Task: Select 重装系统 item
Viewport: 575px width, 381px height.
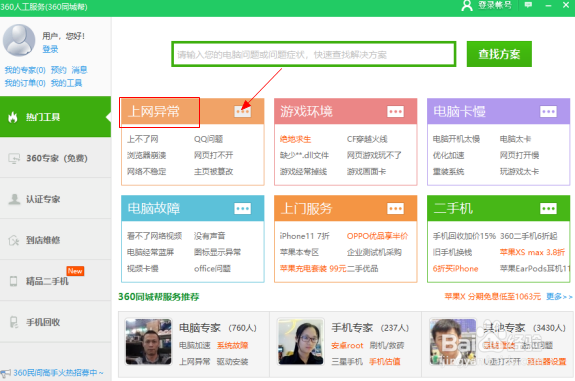Action: click(x=448, y=172)
